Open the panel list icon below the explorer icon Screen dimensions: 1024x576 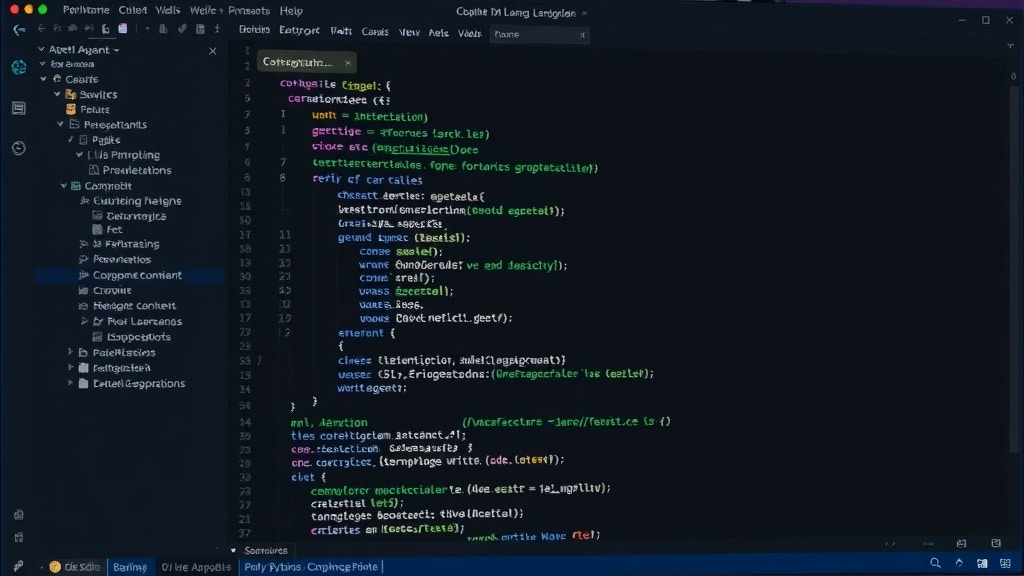click(18, 108)
